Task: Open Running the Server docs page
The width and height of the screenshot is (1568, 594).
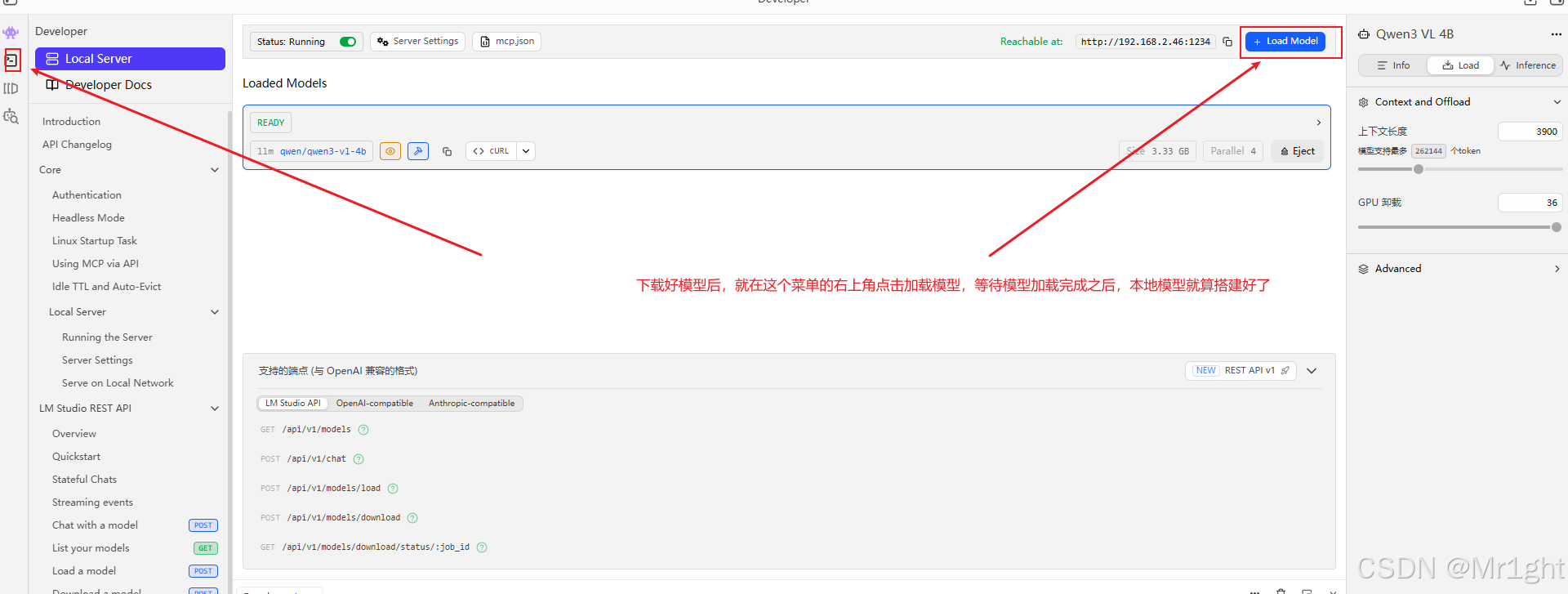Action: [x=107, y=337]
